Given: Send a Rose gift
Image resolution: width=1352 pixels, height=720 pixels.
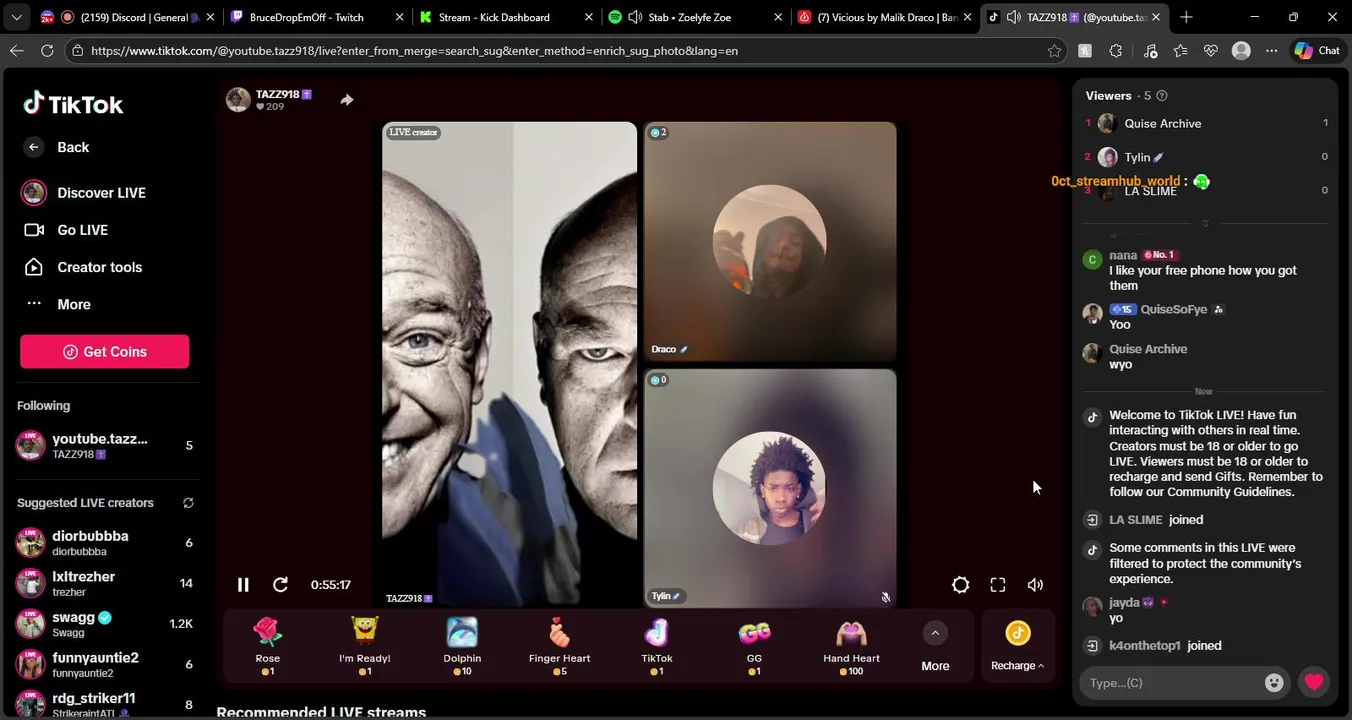Looking at the screenshot, I should (x=268, y=646).
